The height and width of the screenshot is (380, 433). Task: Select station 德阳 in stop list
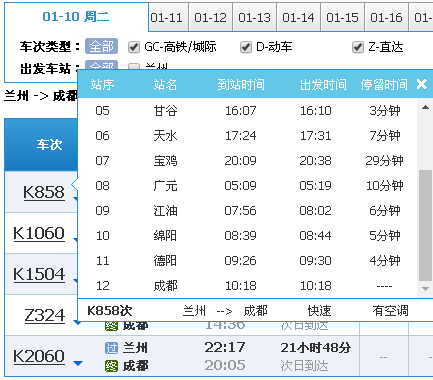[165, 261]
